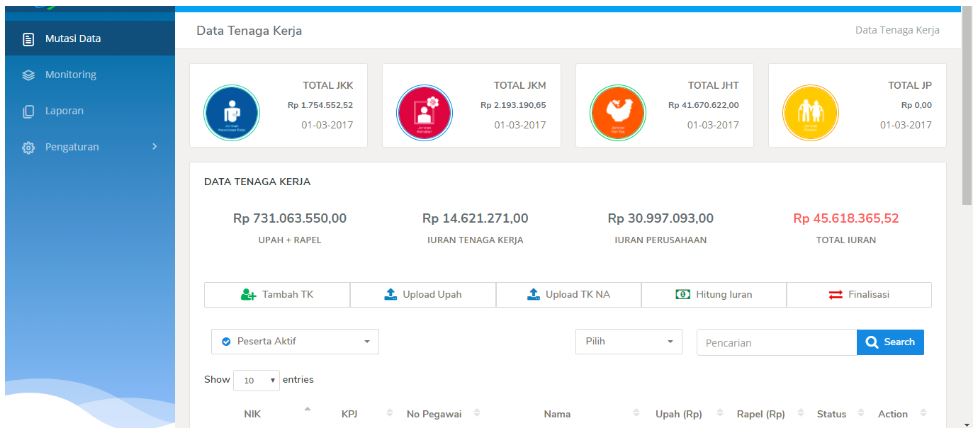980x435 pixels.
Task: Sort by the Upah (Rp) column
Action: [x=679, y=414]
